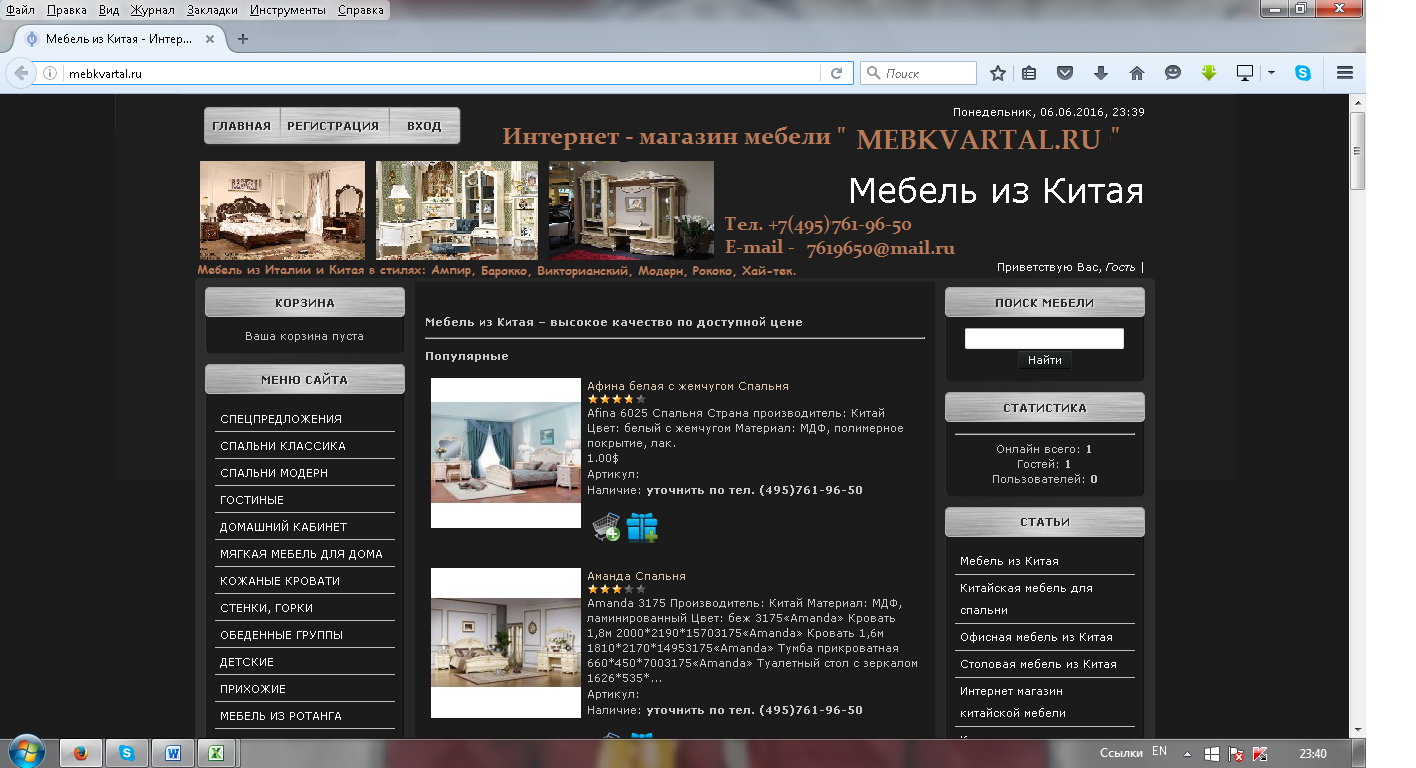Click the green download arrow extension icon

pos(1209,73)
